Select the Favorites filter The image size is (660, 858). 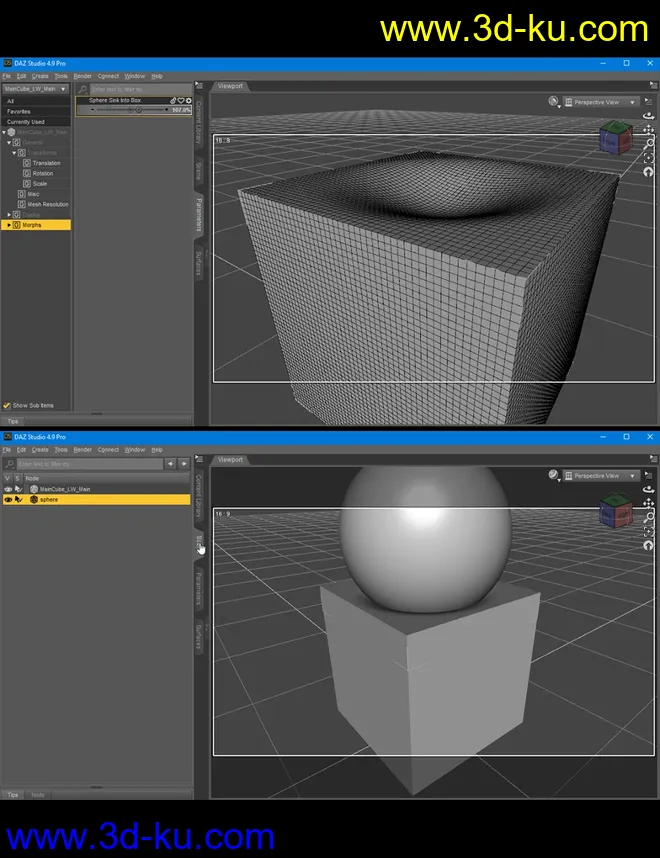[19, 112]
